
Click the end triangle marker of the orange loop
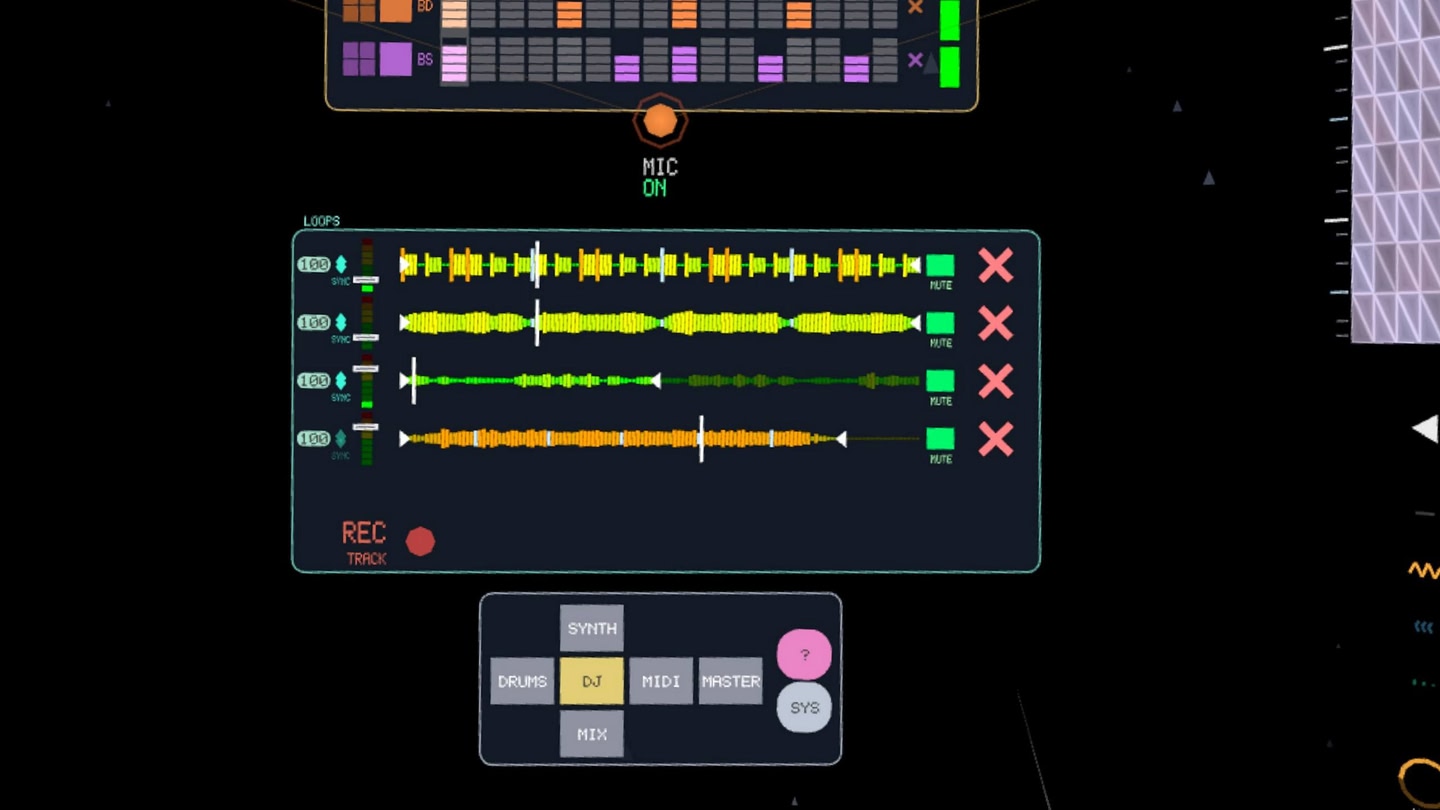pos(841,439)
